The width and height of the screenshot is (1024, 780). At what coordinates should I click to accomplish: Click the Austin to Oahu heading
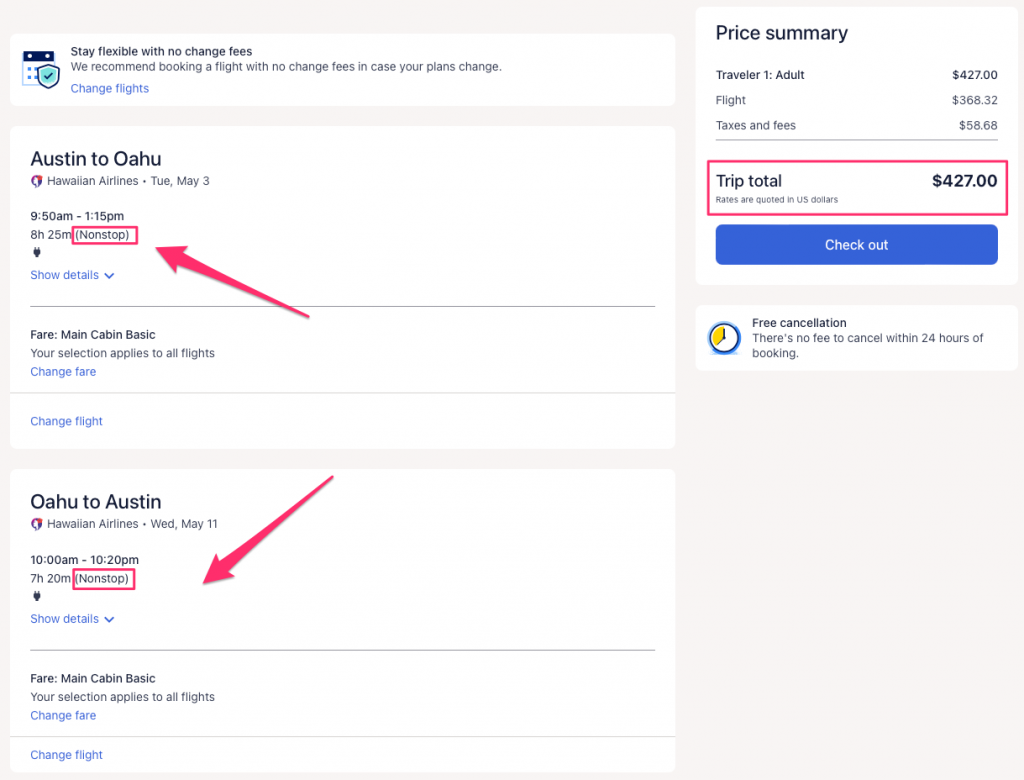(x=95, y=158)
